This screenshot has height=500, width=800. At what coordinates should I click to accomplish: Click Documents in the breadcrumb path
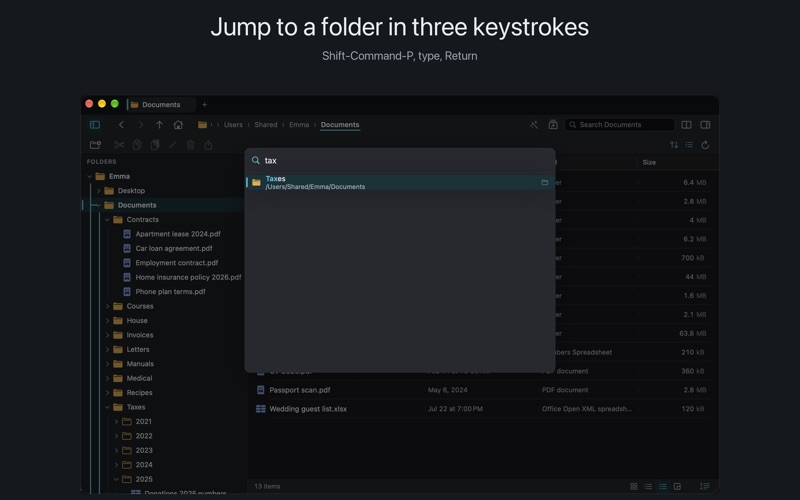coord(340,124)
